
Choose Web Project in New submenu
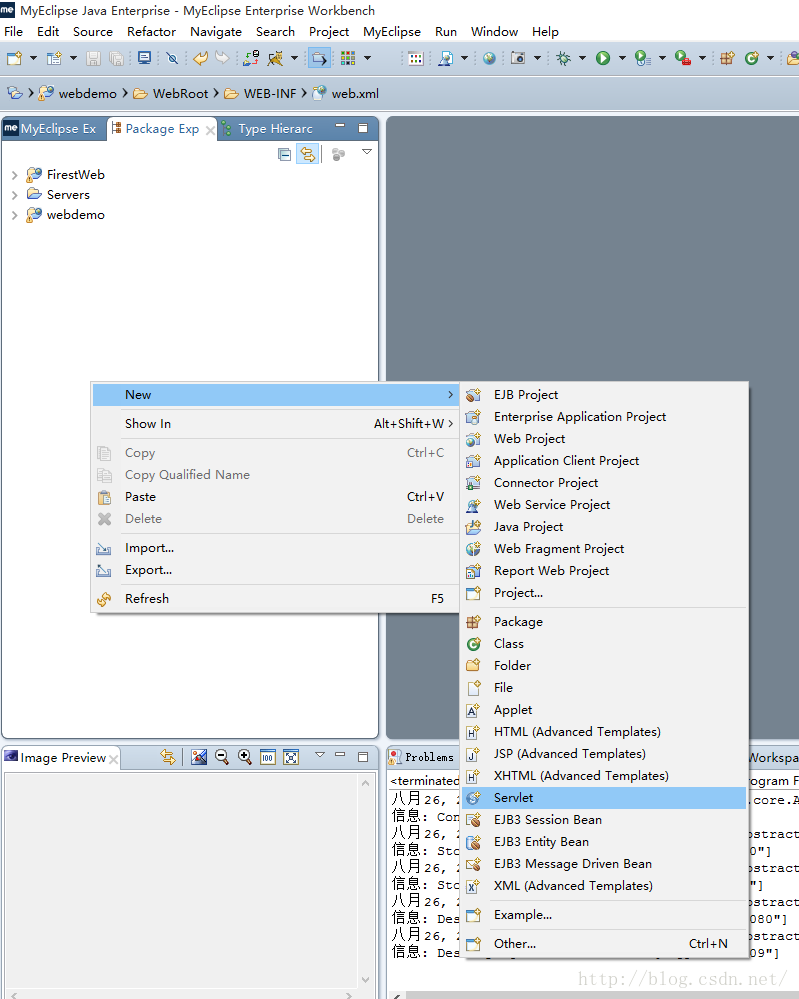tap(604, 438)
